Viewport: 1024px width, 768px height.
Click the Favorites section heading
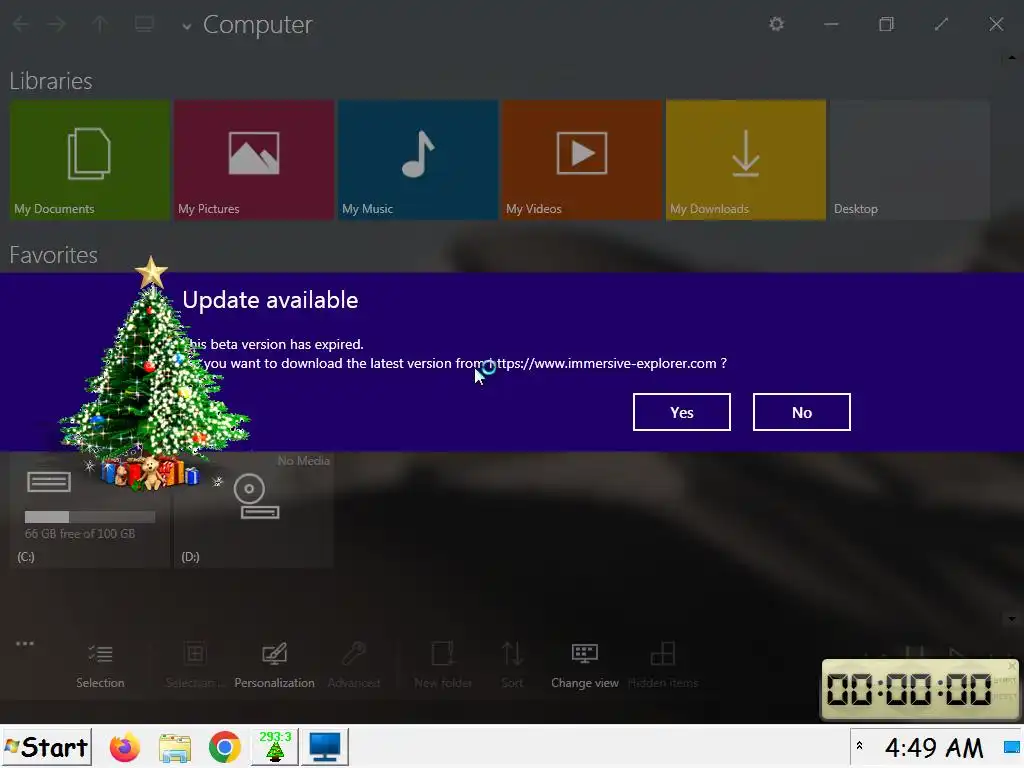54,255
